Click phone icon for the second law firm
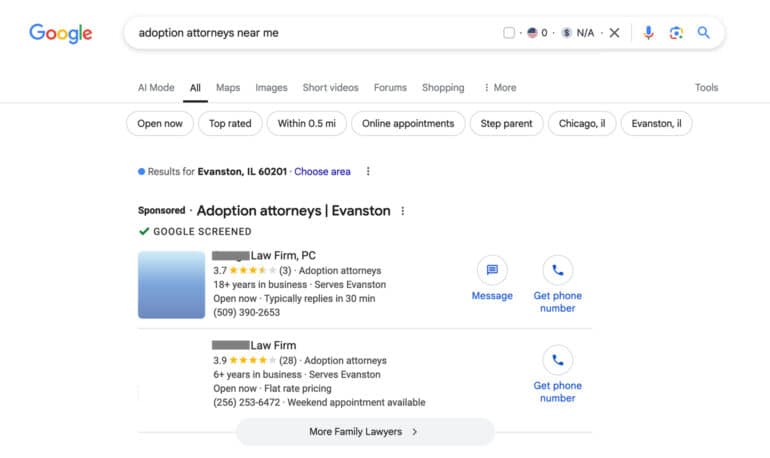 tap(557, 360)
